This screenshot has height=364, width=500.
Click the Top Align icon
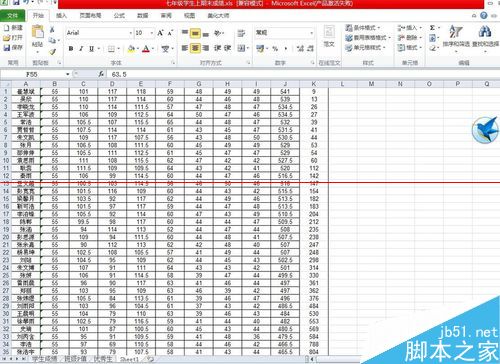[x=185, y=33]
